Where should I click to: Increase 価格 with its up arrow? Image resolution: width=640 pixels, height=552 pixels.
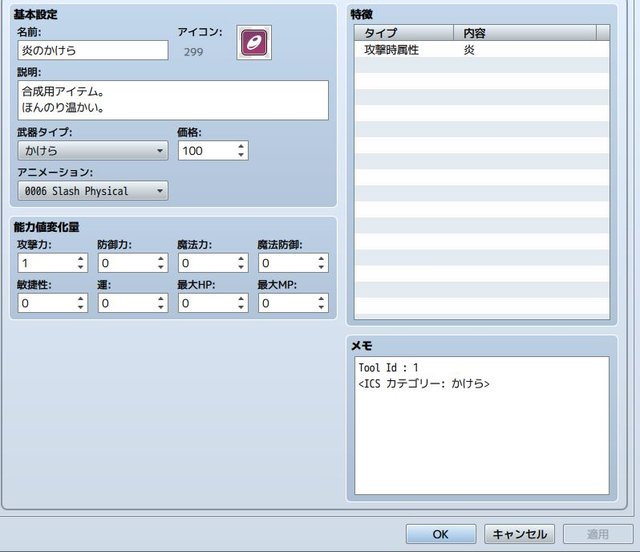pos(241,146)
